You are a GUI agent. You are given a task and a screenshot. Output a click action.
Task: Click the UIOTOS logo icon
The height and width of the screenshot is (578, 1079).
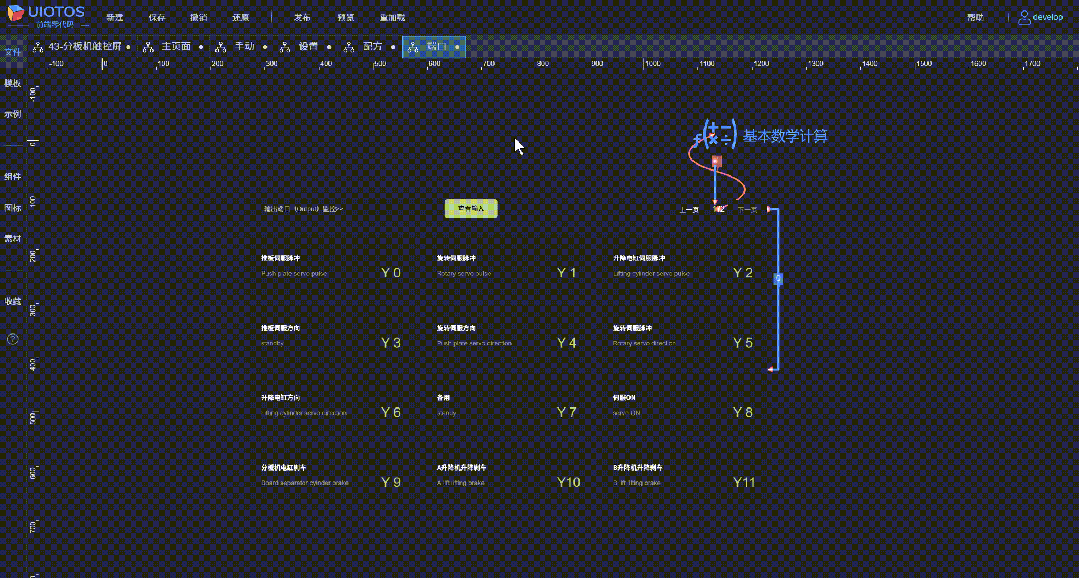tap(15, 12)
